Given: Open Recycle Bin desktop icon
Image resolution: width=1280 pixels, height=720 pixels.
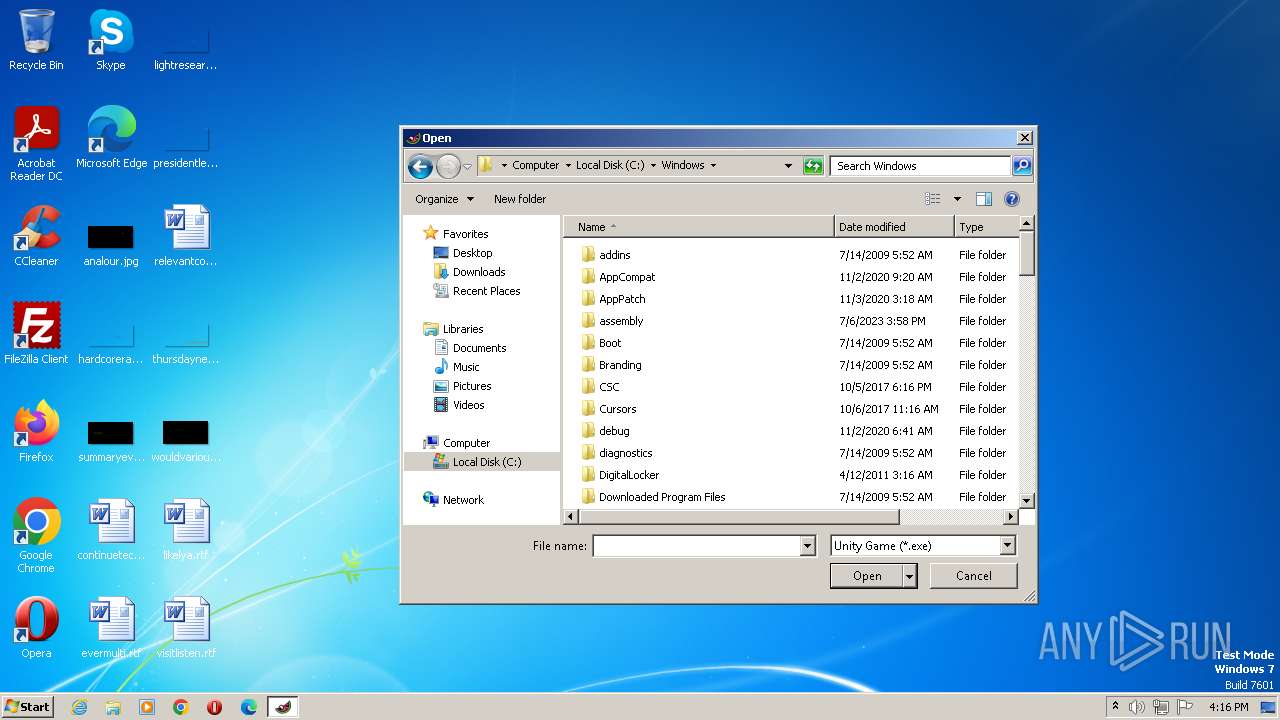Looking at the screenshot, I should point(36,40).
